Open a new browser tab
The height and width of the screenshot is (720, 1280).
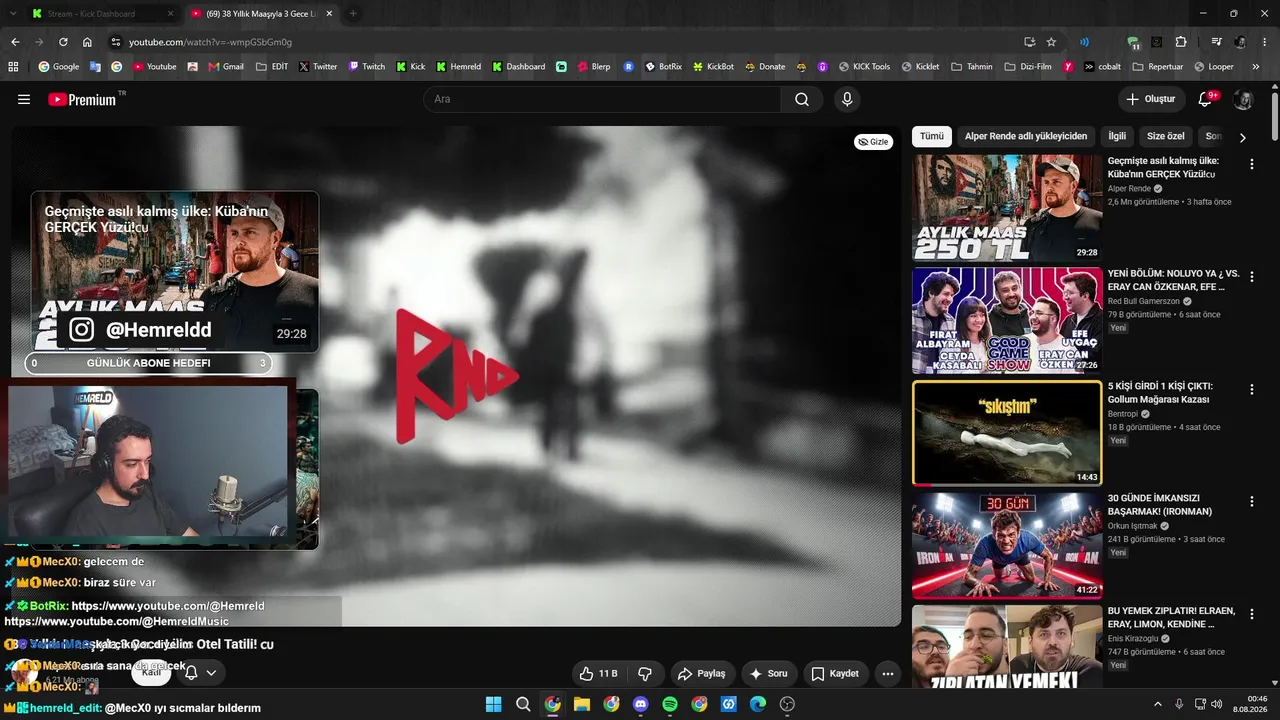click(353, 14)
